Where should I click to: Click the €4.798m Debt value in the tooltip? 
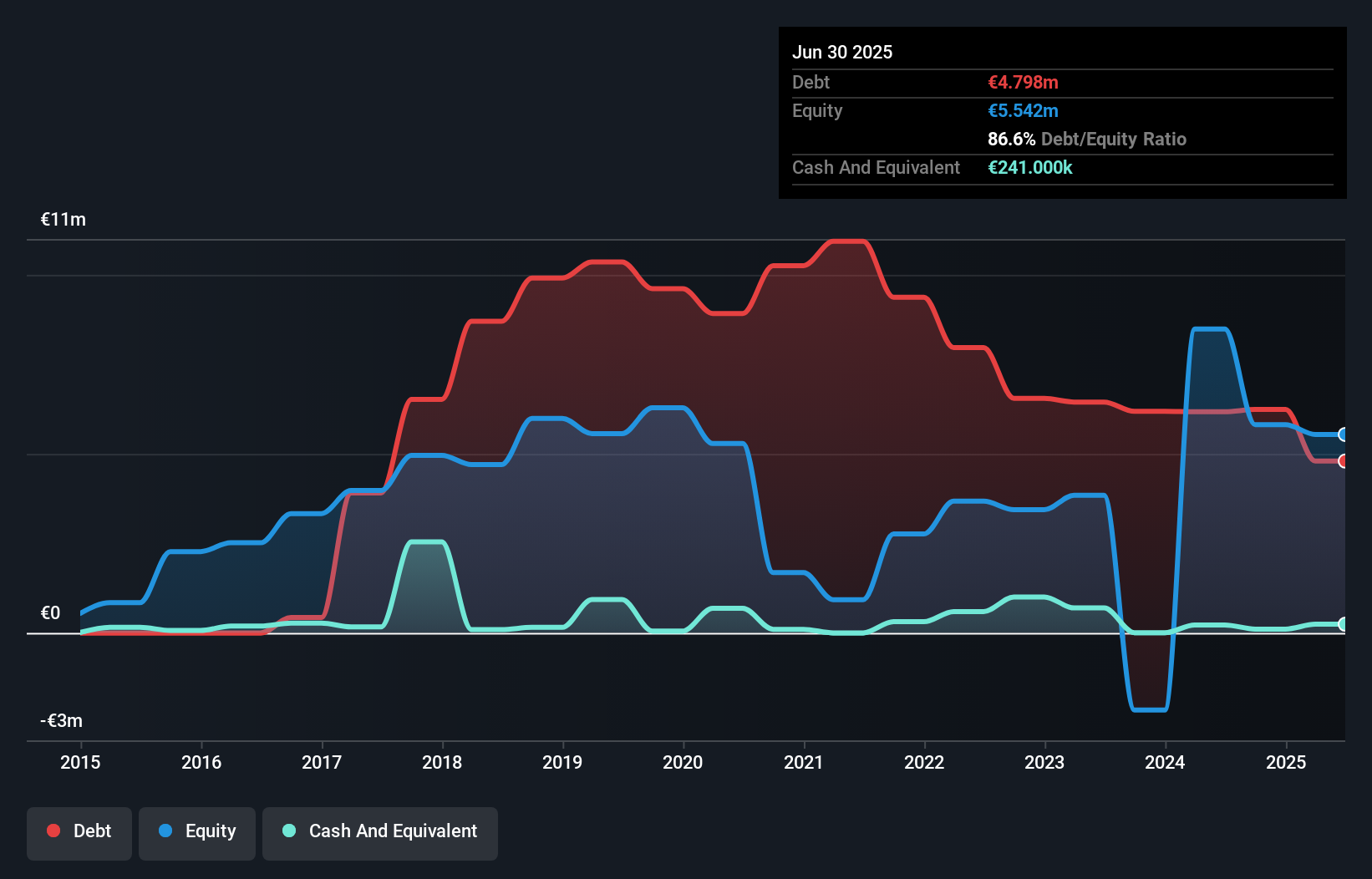coord(1023,82)
